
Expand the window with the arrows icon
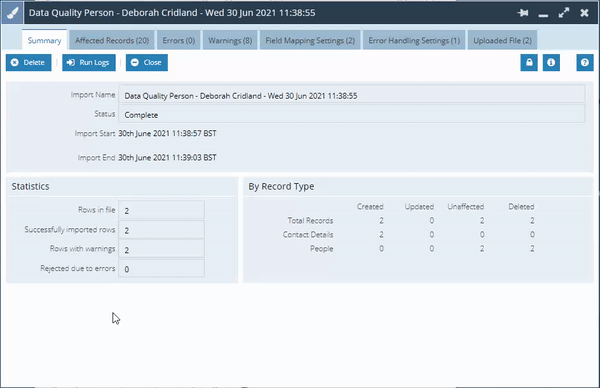(564, 13)
